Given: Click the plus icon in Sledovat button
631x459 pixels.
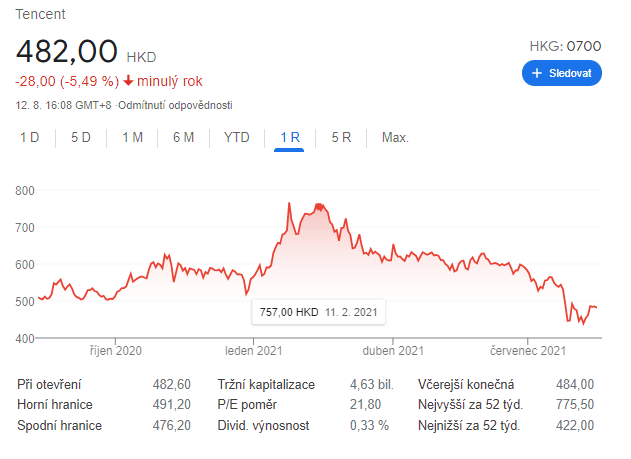Looking at the screenshot, I should (537, 73).
